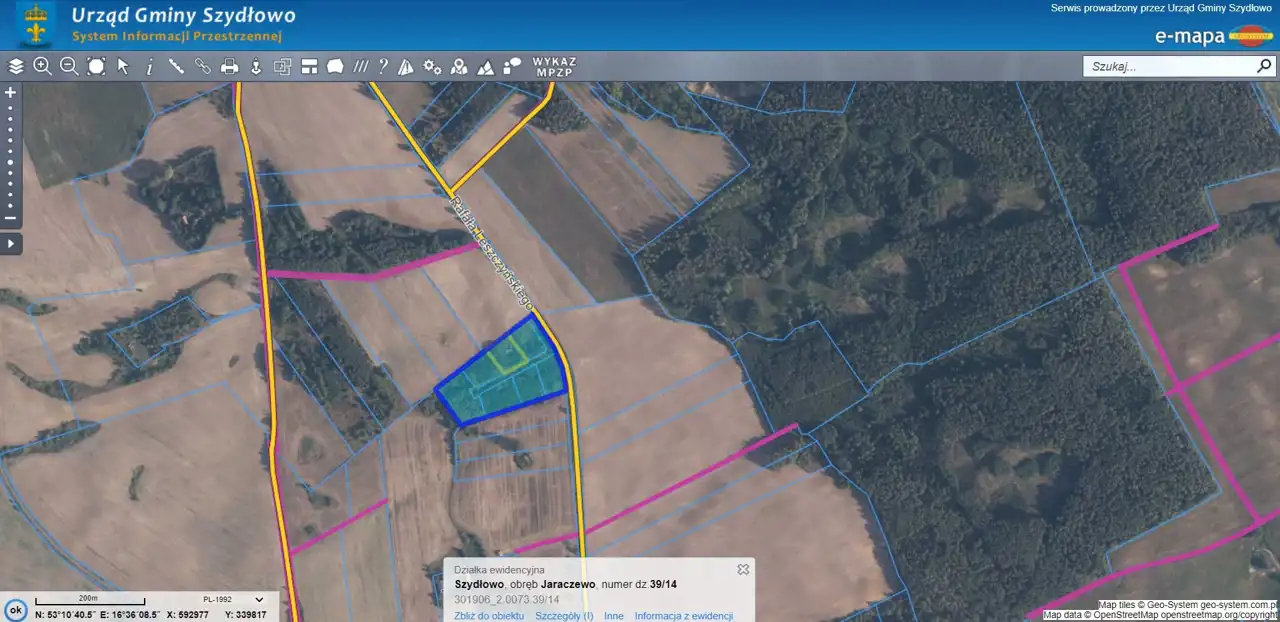Select the zoom in magnifier tool
The image size is (1280, 622).
click(x=42, y=67)
